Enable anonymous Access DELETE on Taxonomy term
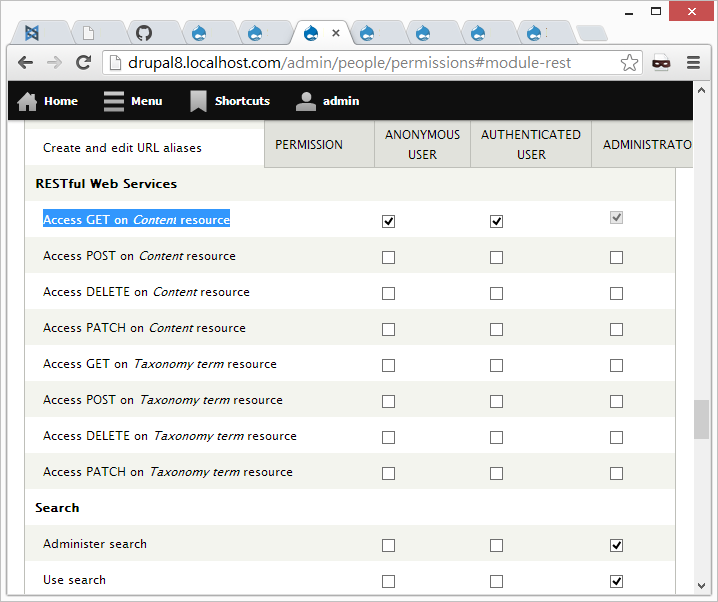The width and height of the screenshot is (718, 602). 389,437
